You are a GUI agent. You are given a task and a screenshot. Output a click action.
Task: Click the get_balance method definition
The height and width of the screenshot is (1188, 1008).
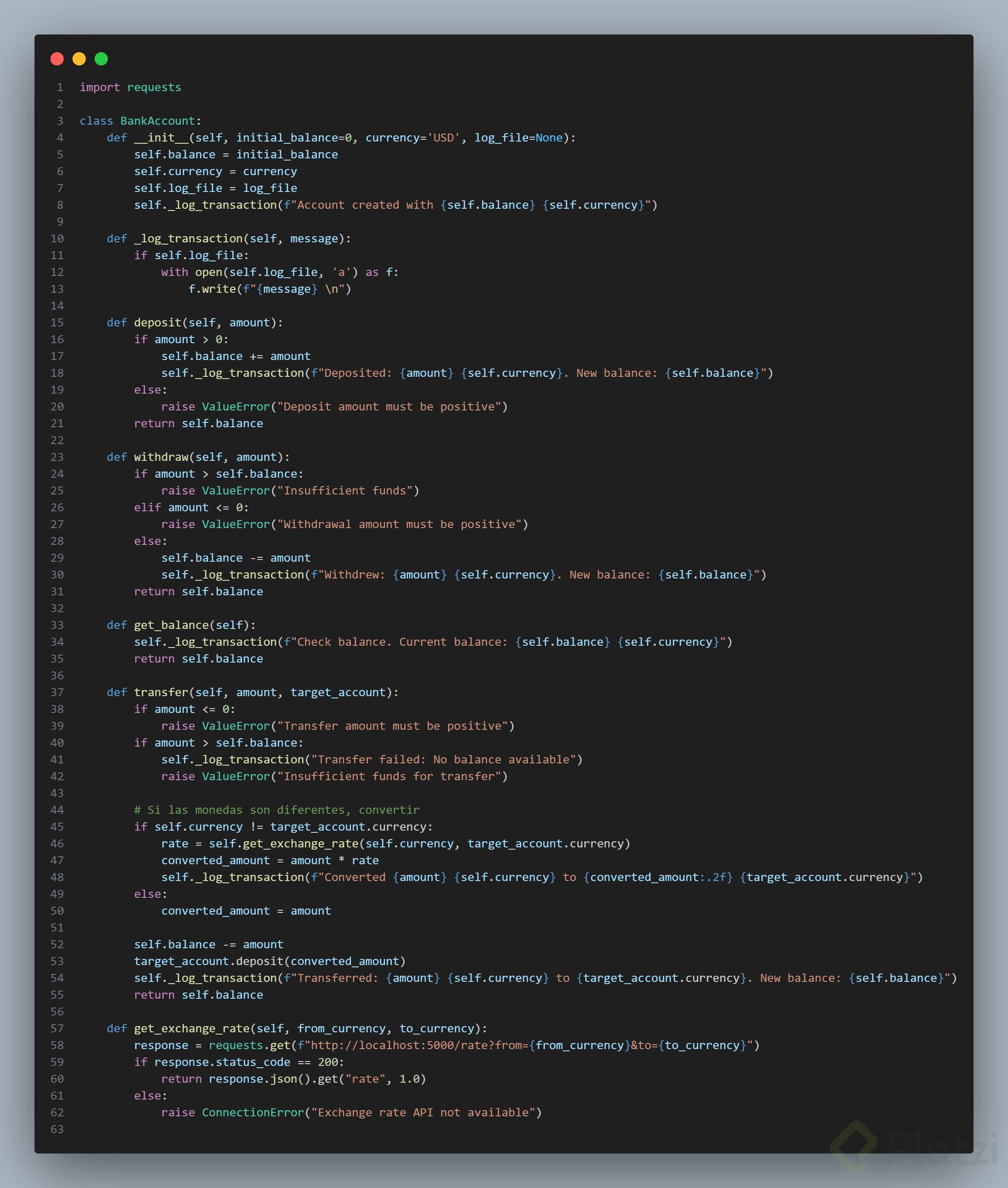click(171, 625)
